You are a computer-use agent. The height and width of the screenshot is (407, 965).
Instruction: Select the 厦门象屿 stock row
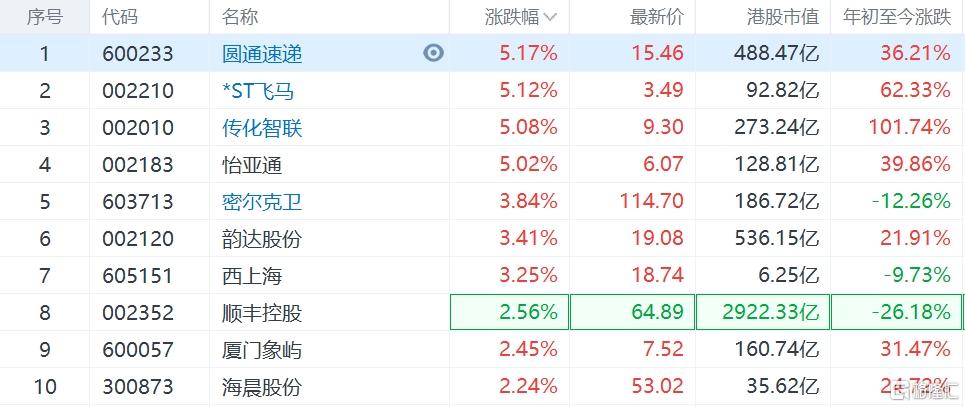[x=482, y=349]
